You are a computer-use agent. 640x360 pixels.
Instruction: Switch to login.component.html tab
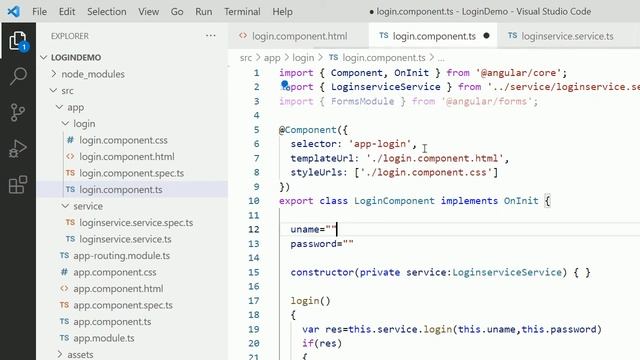coord(298,36)
